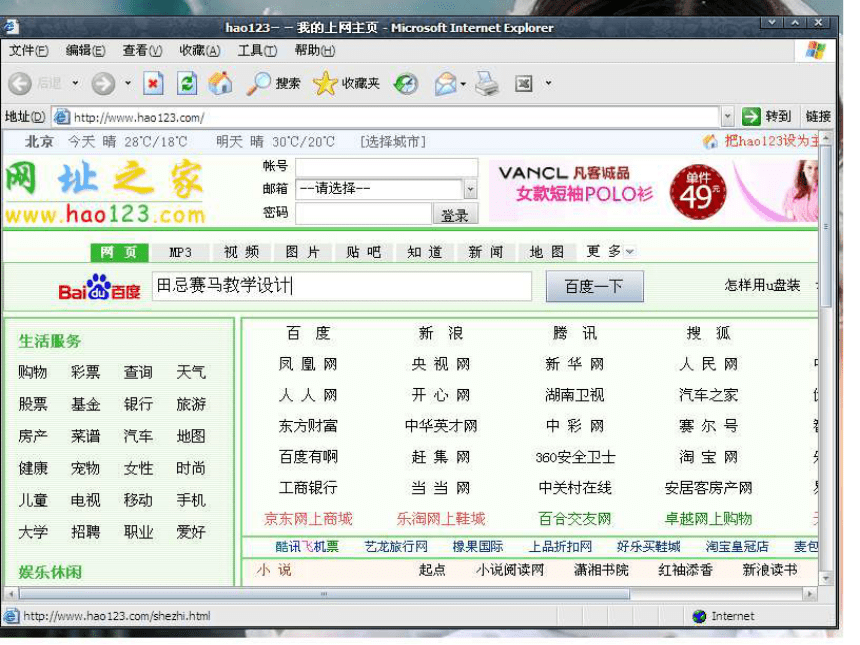Open the 购物 life service link
This screenshot has width=860, height=645.
click(x=32, y=372)
